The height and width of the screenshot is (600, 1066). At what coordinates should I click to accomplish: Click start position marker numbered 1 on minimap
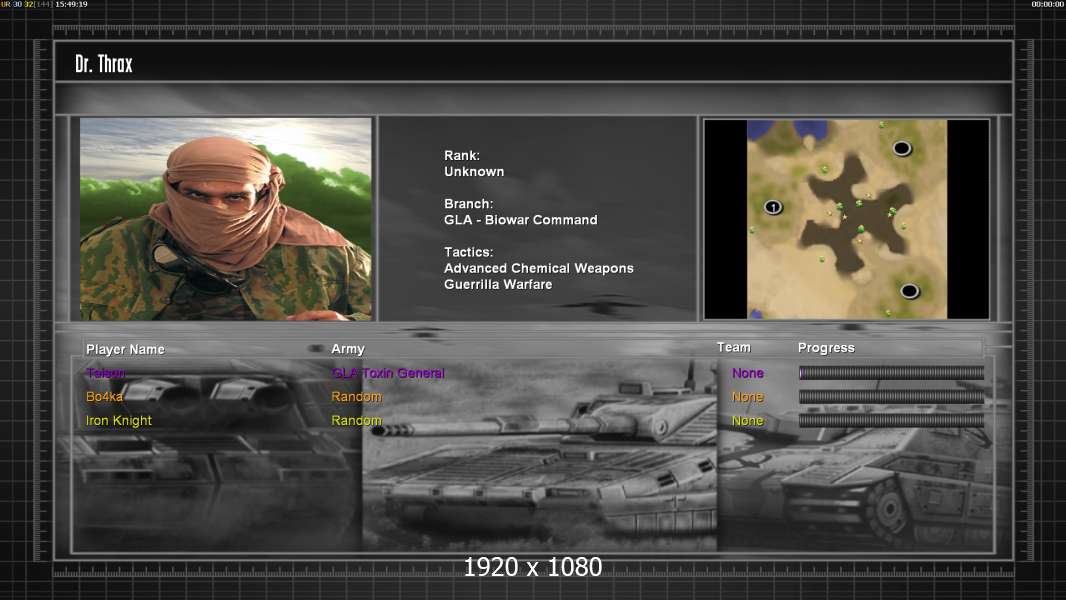point(773,207)
